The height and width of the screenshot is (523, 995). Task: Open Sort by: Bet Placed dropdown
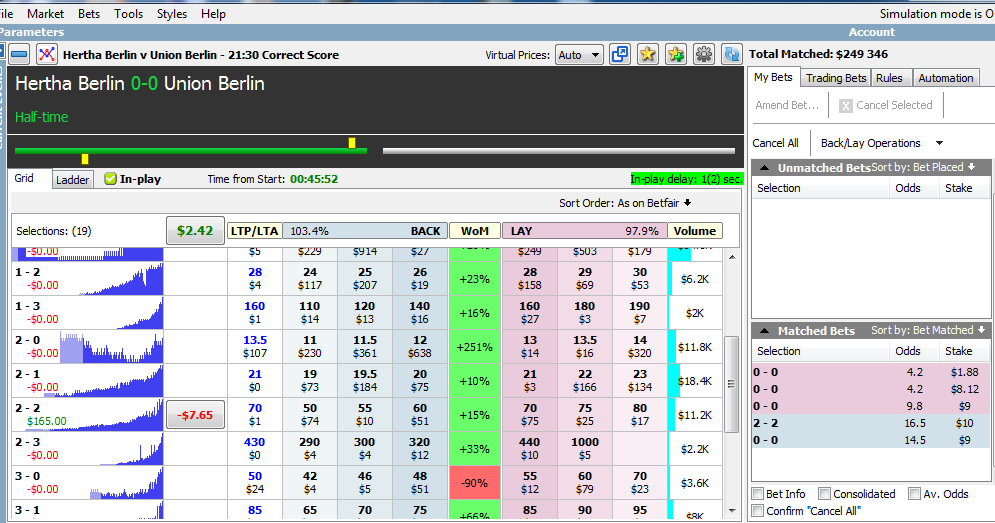pos(923,168)
